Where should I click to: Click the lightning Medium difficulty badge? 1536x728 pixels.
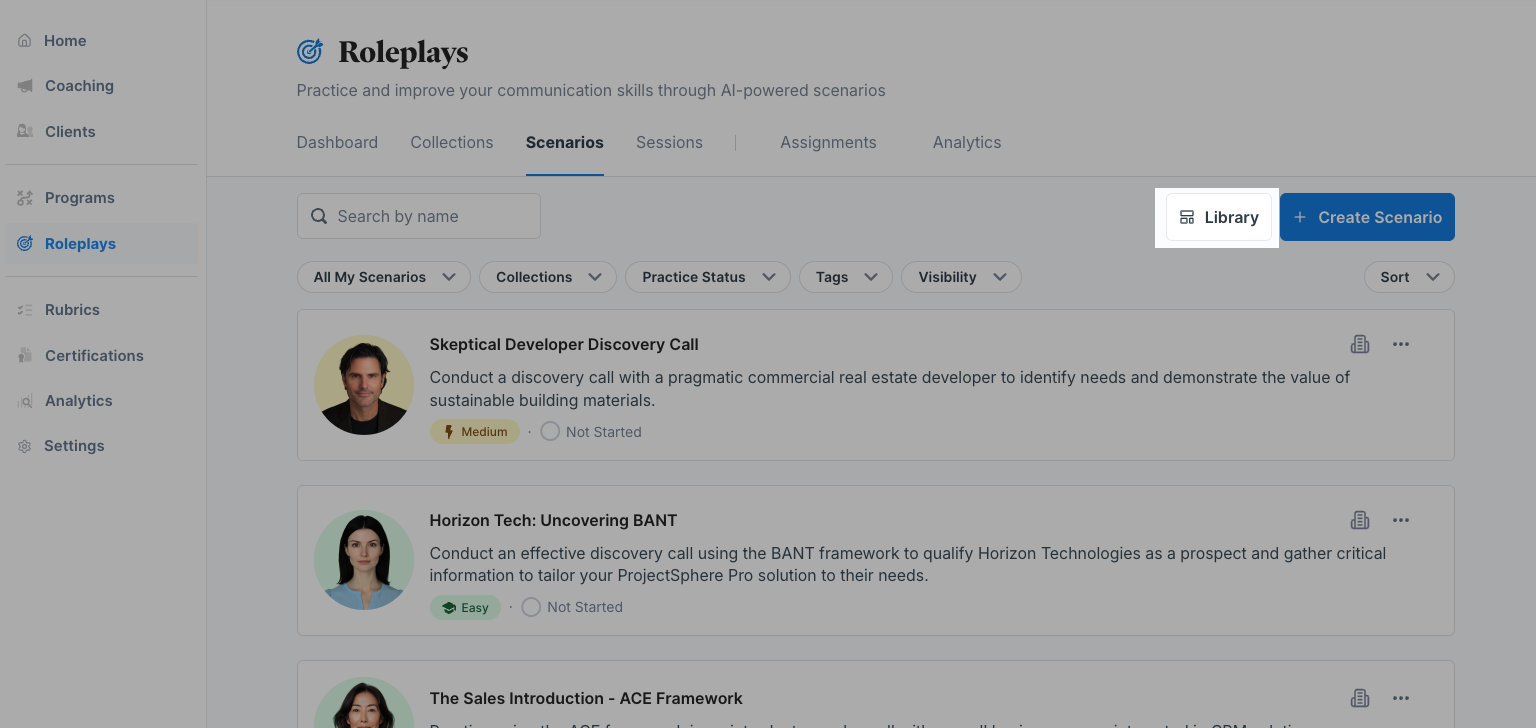tap(475, 432)
